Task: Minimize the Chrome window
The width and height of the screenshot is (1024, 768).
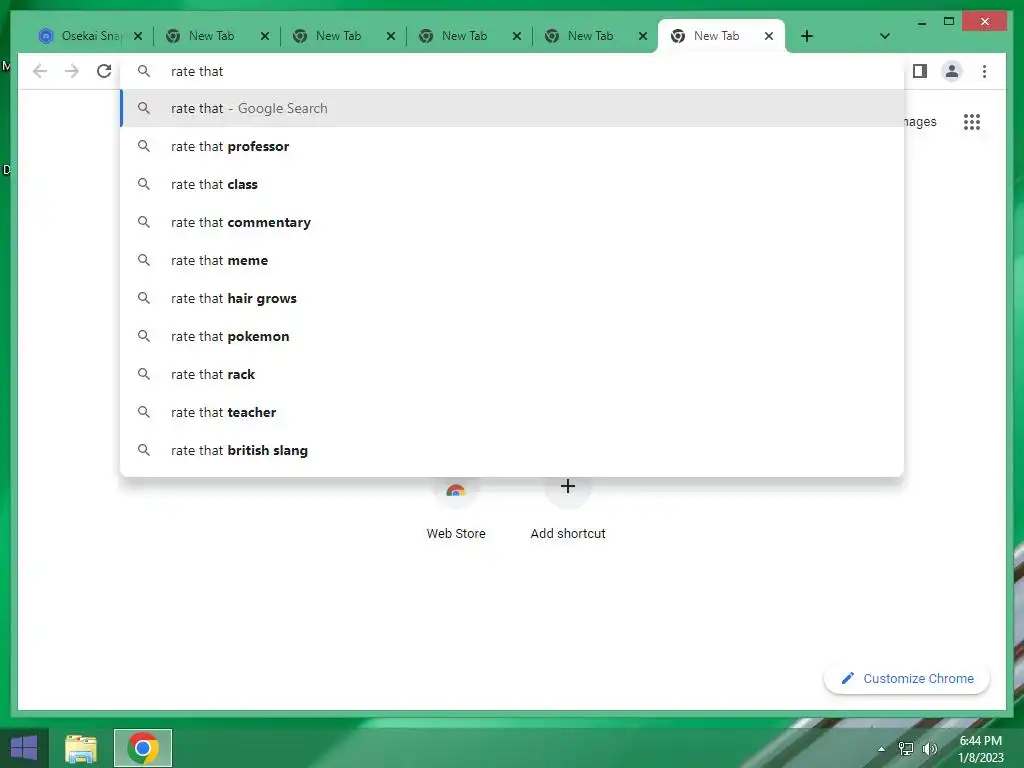Action: (921, 22)
